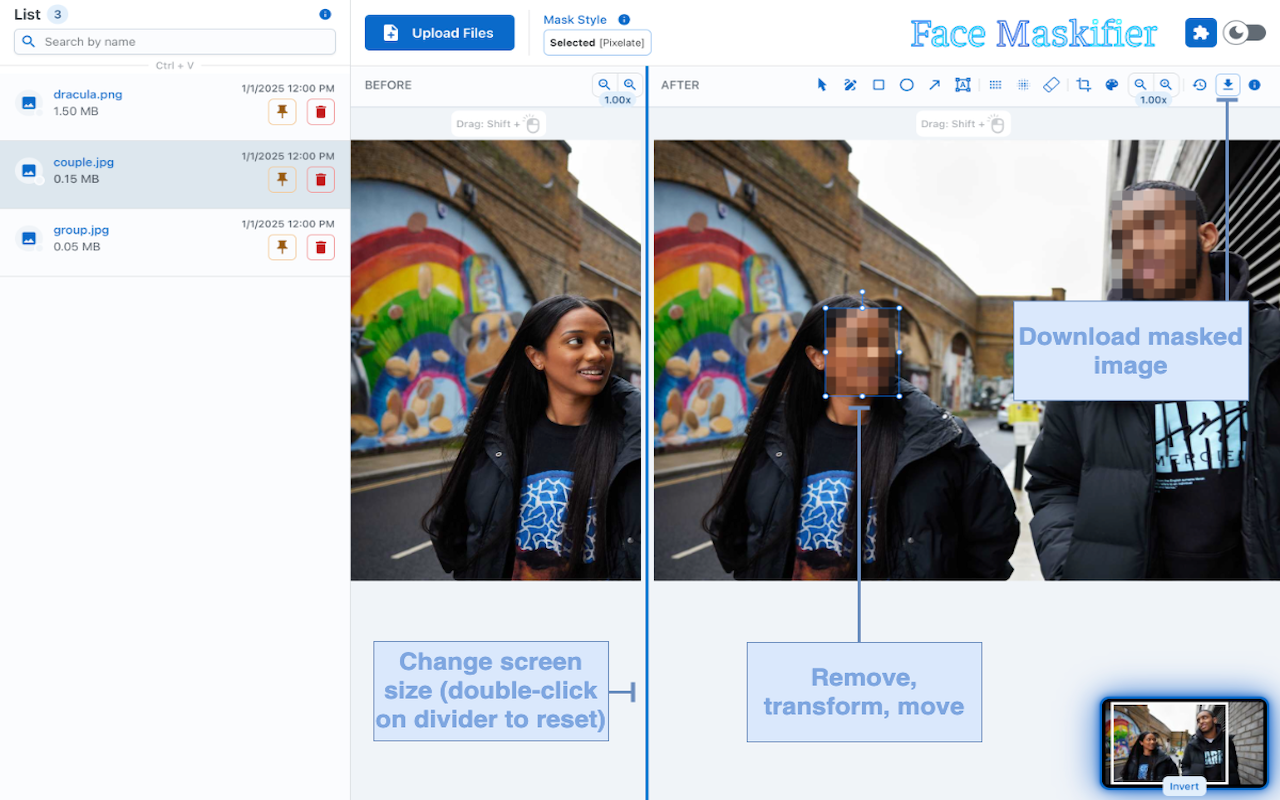1280x800 pixels.
Task: Select the magic wand masking tool
Action: pos(850,85)
